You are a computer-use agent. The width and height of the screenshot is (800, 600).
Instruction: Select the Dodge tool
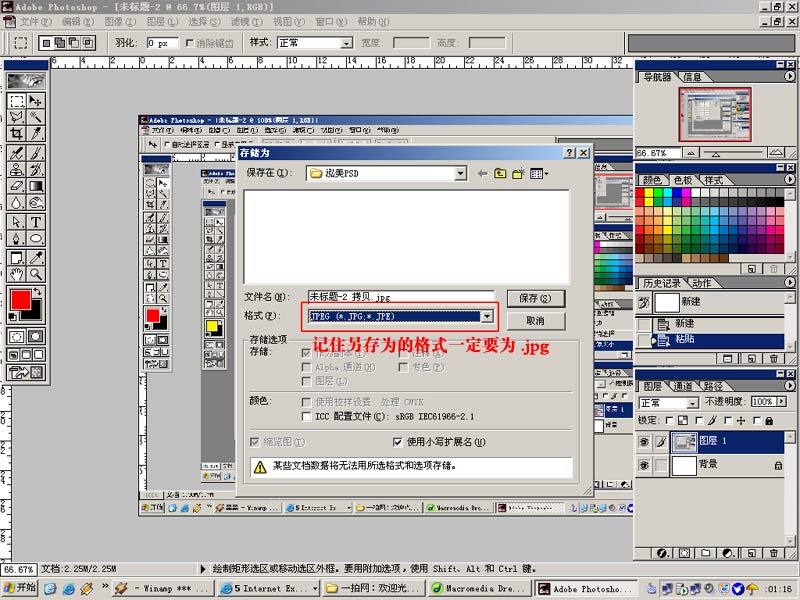(x=35, y=203)
